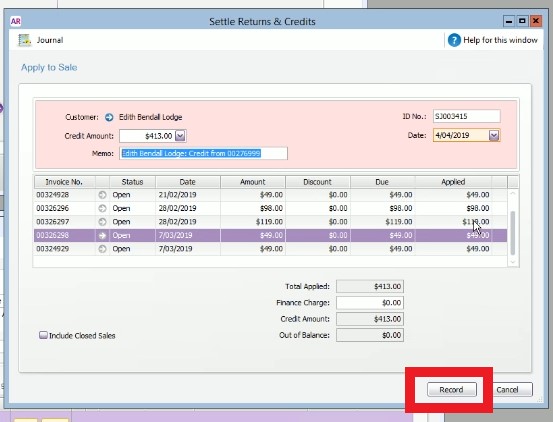Viewport: 553px width, 422px height.
Task: Open invoice 00326297 via its status arrow
Action: 102,222
